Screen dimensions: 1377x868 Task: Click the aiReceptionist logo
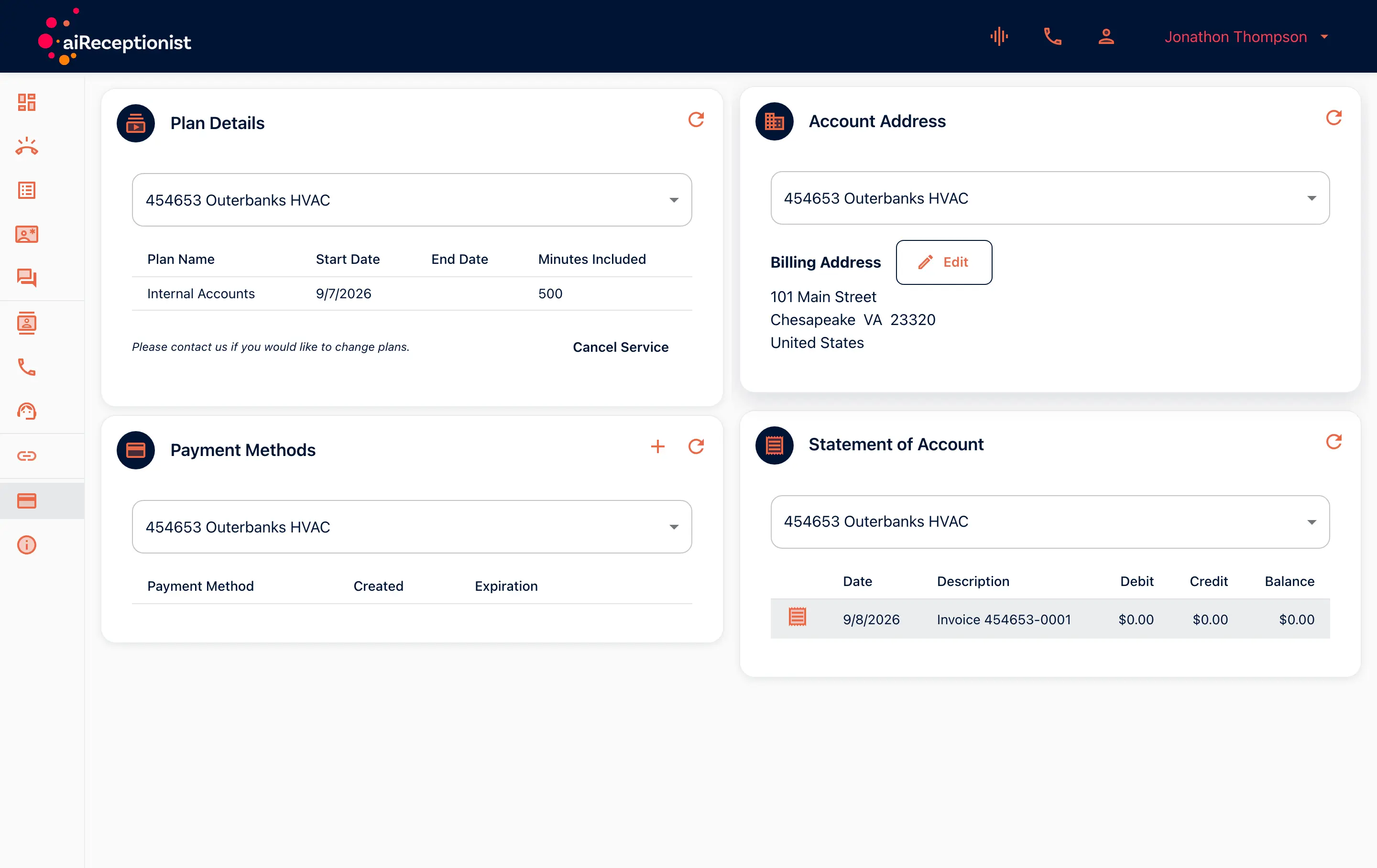click(x=114, y=37)
